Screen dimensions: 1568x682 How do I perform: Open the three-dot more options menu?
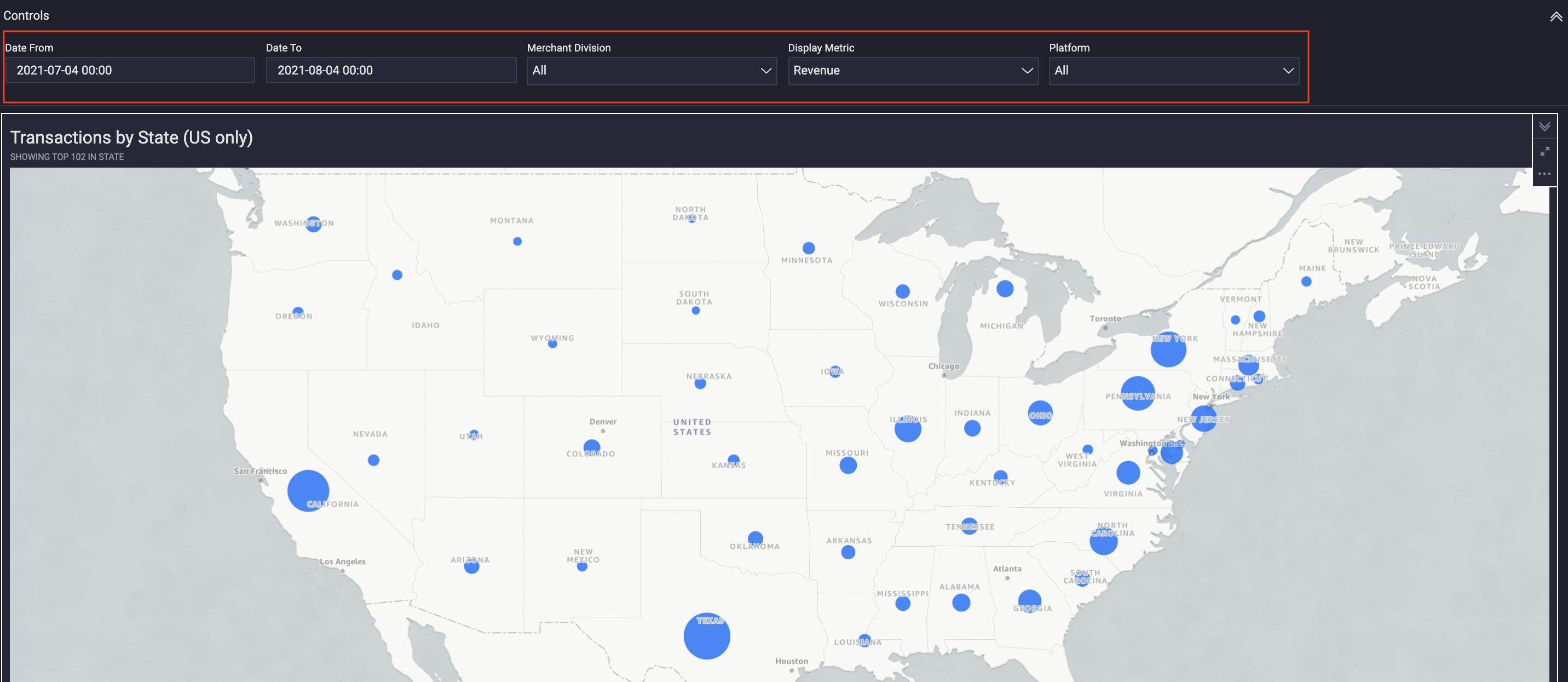tap(1544, 174)
